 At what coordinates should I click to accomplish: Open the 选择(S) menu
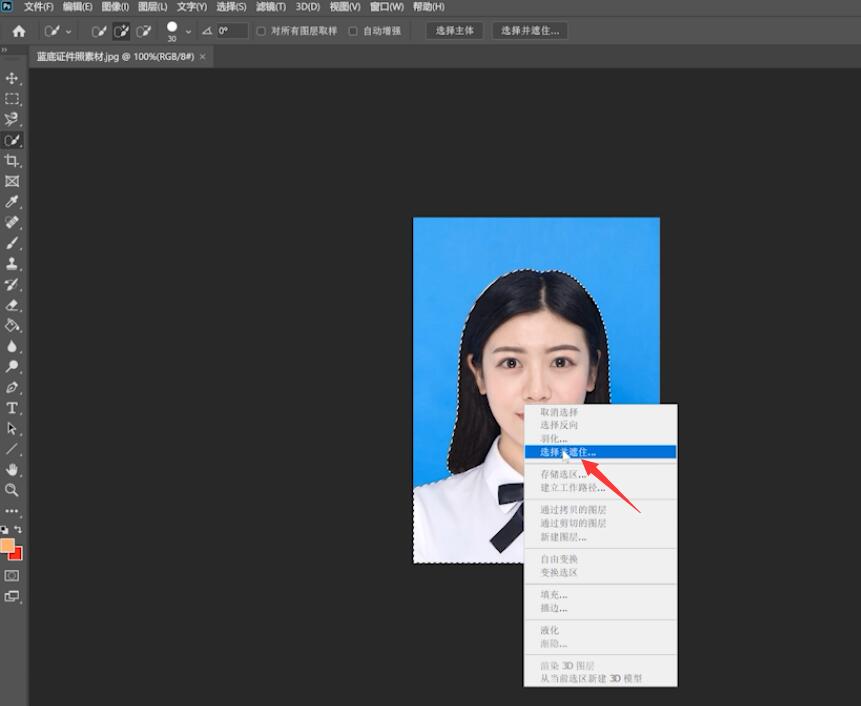pos(231,7)
